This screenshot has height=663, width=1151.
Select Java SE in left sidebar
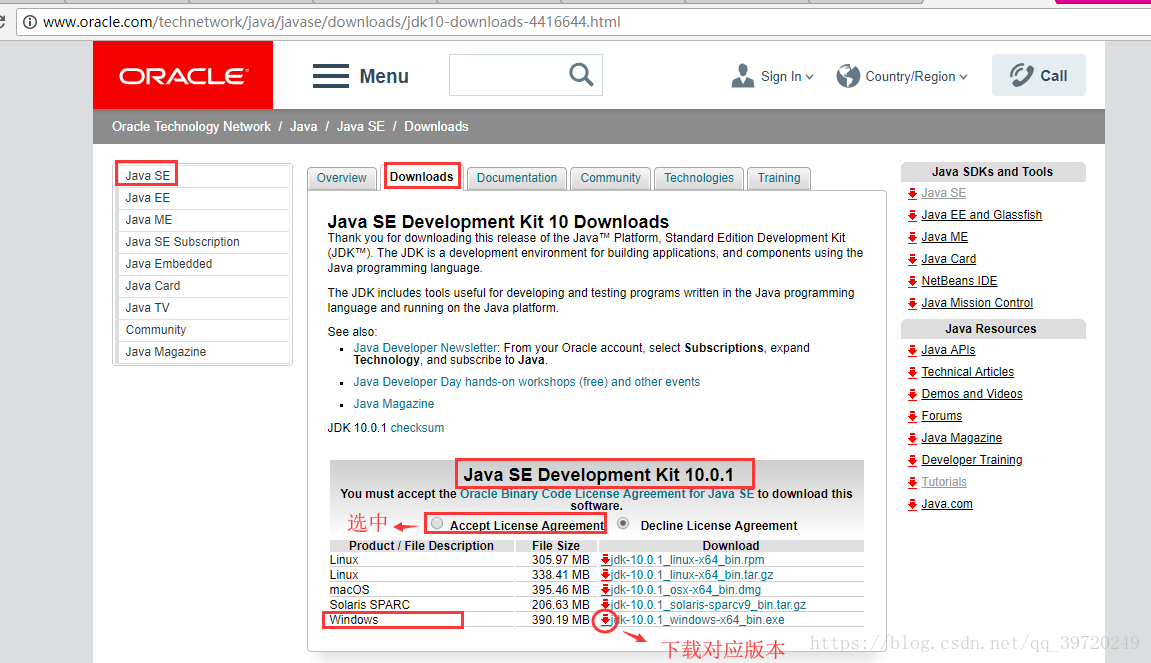203,175
